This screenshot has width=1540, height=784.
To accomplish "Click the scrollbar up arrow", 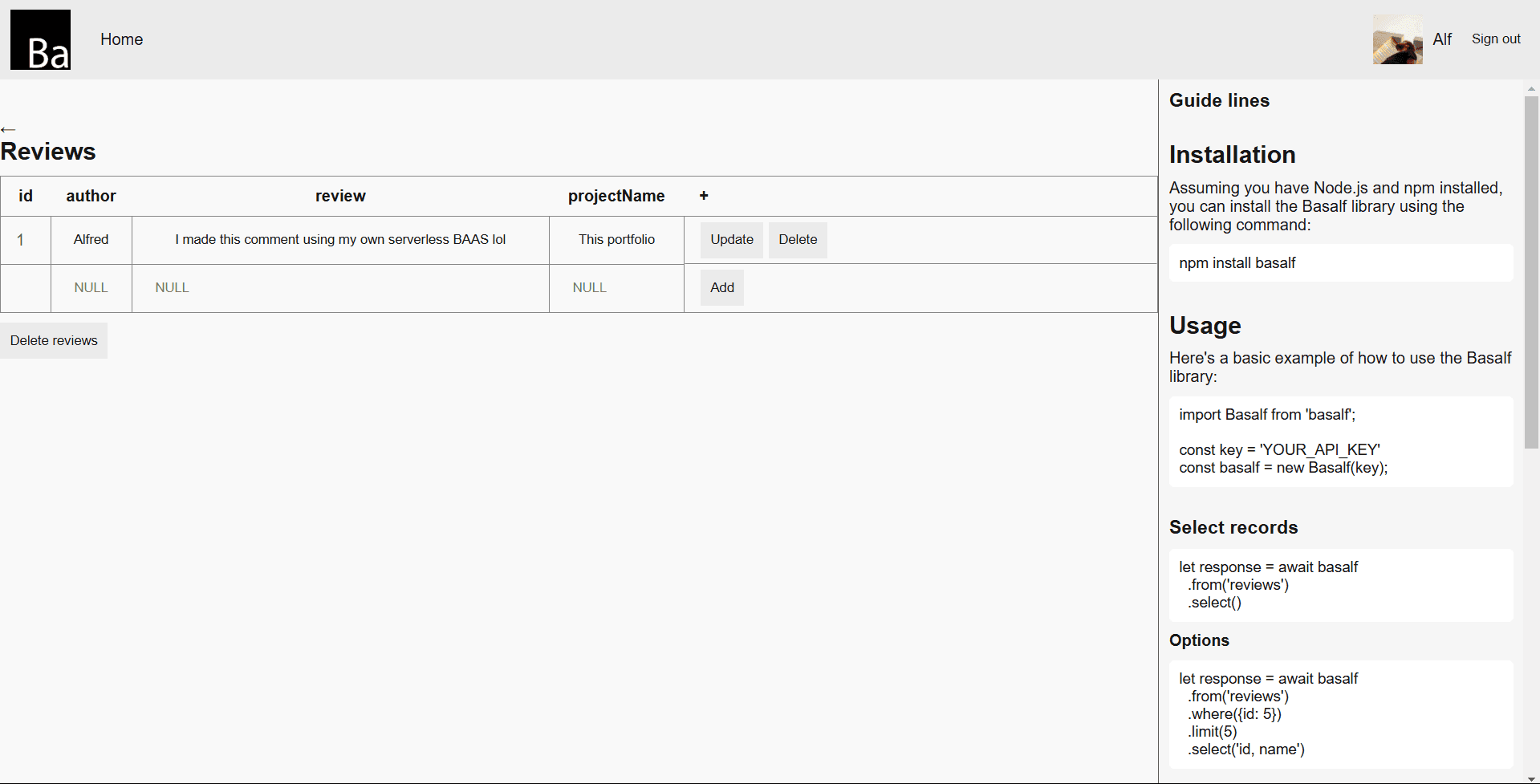I will pos(1531,87).
